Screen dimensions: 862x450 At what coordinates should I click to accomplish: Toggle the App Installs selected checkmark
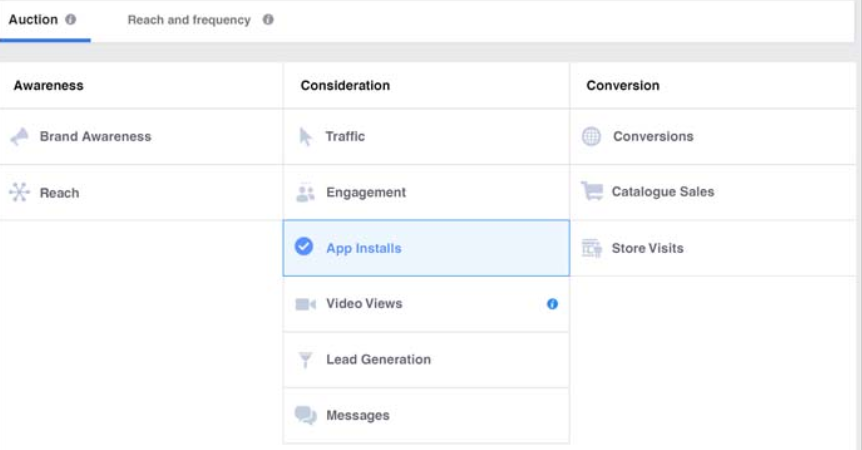[305, 248]
